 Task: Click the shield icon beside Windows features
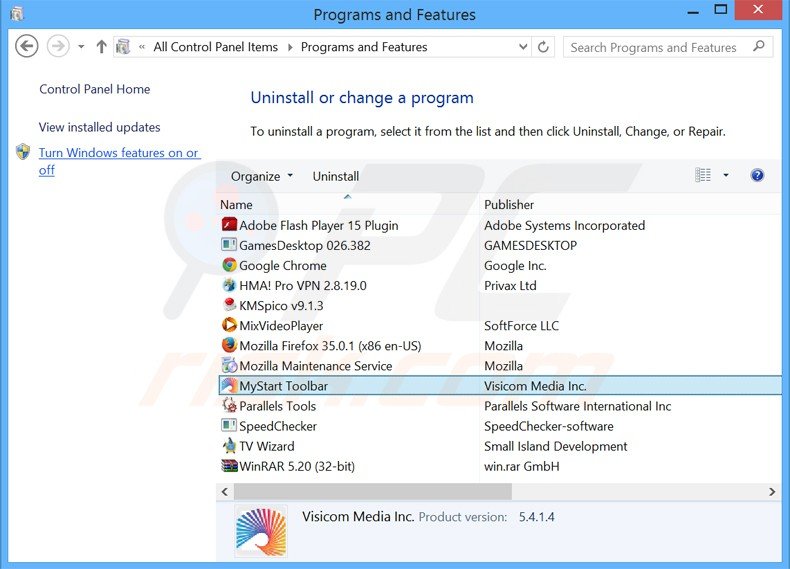click(23, 152)
